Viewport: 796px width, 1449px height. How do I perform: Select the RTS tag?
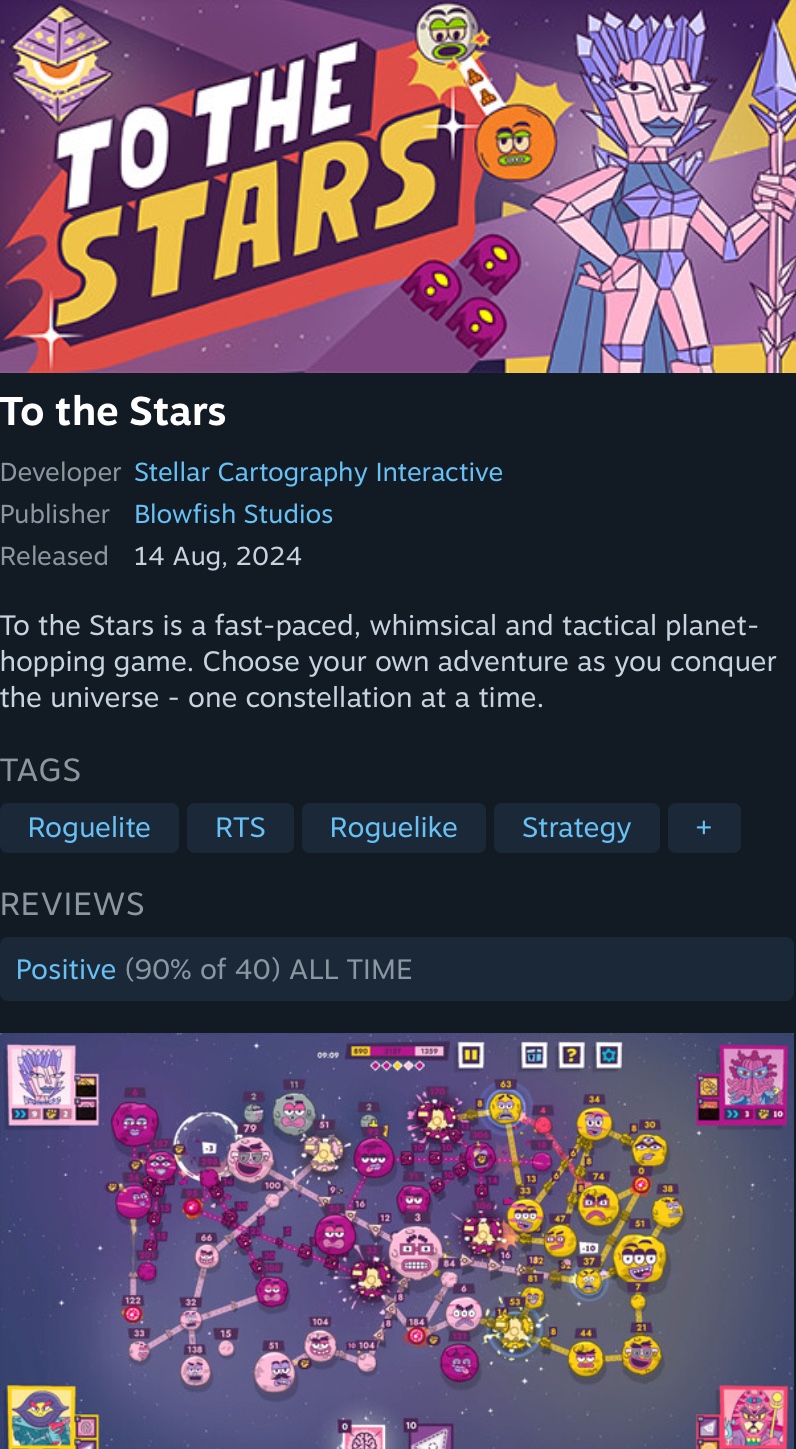pyautogui.click(x=240, y=828)
